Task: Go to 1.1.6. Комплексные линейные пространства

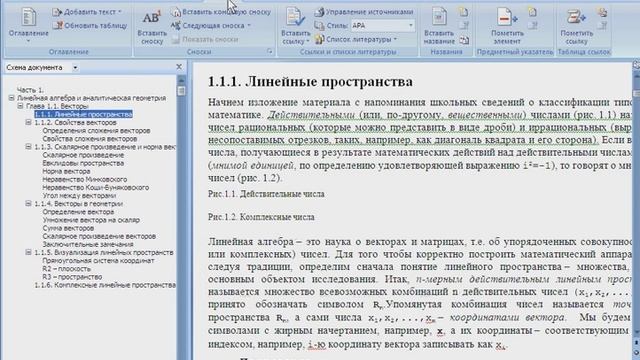Action: [105, 285]
